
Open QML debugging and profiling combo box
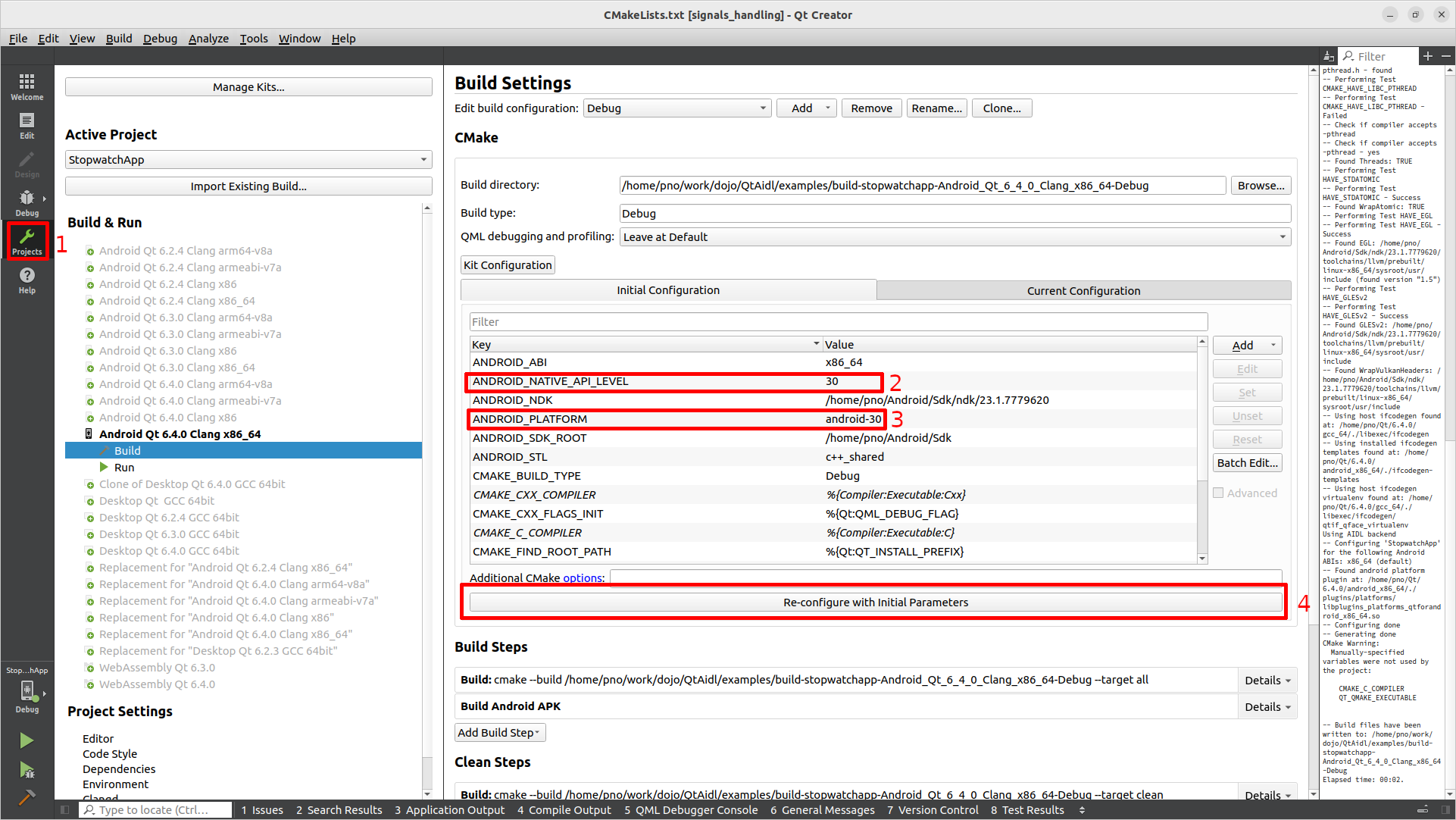pyautogui.click(x=955, y=237)
